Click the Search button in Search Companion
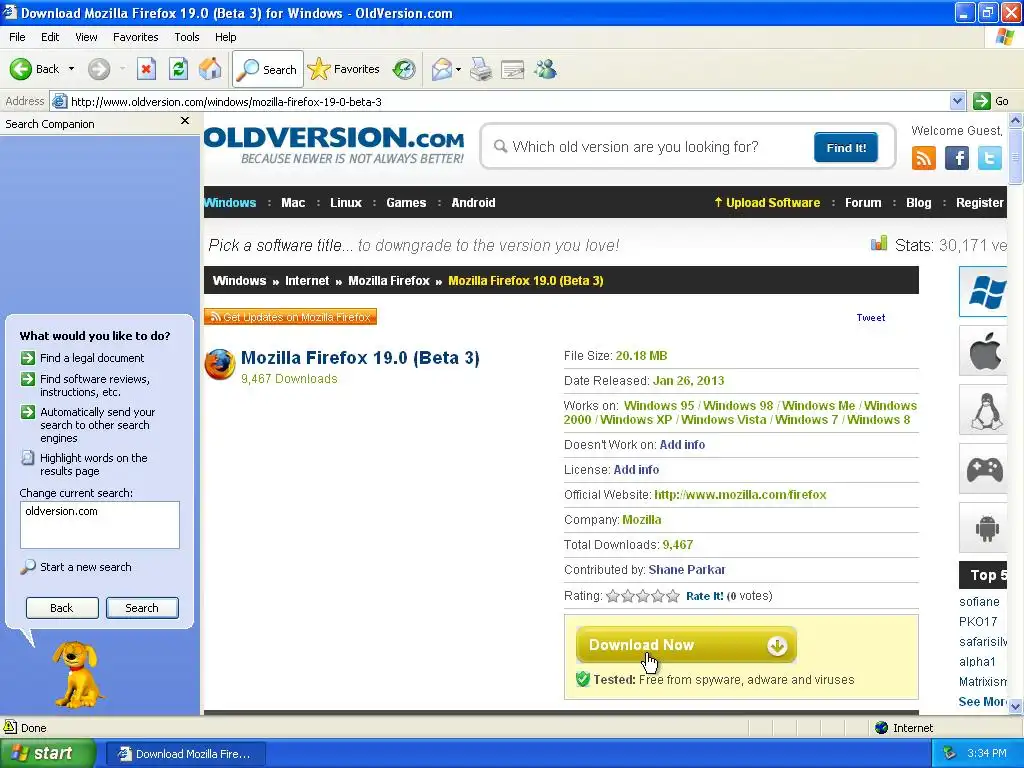 [x=142, y=608]
